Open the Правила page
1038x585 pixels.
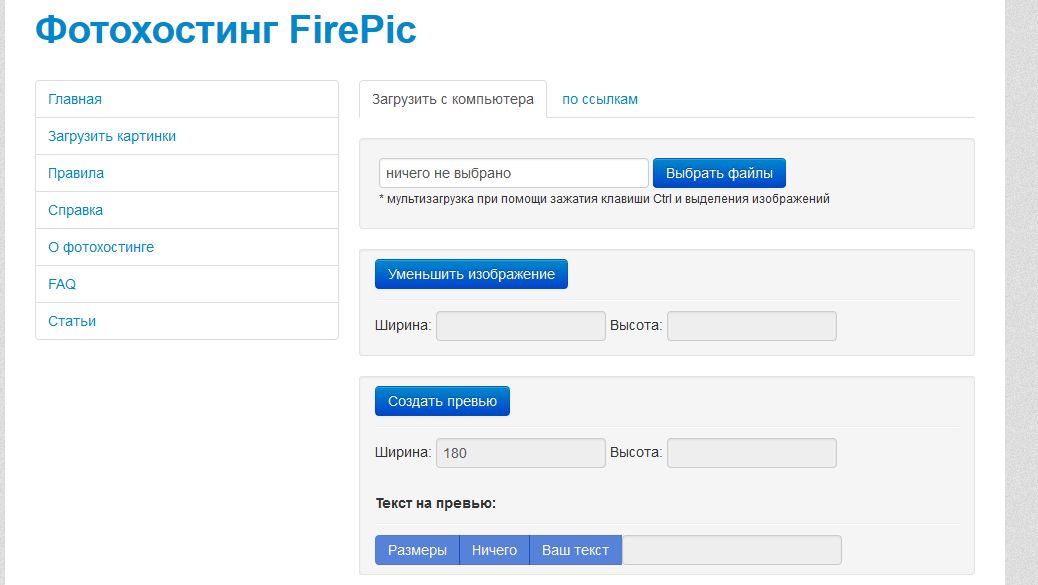click(x=187, y=173)
